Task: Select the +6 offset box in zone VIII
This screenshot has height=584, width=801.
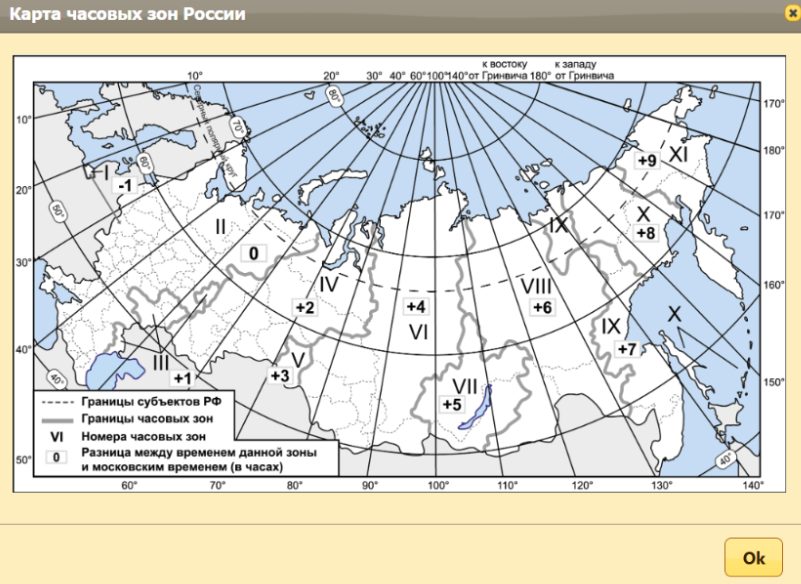Action: click(542, 307)
